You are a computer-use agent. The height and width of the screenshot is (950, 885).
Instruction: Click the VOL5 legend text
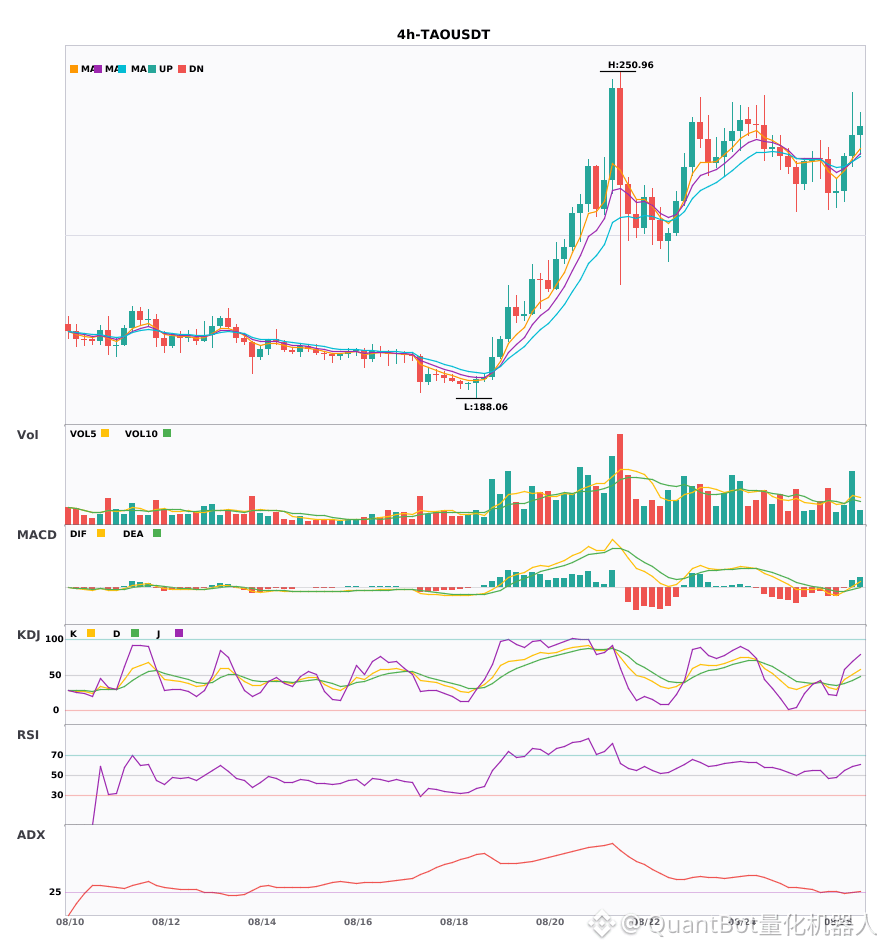click(x=83, y=434)
